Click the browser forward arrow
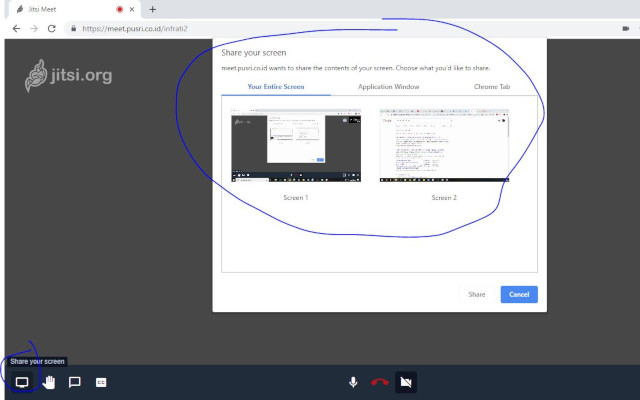The height and width of the screenshot is (400, 640). click(34, 29)
